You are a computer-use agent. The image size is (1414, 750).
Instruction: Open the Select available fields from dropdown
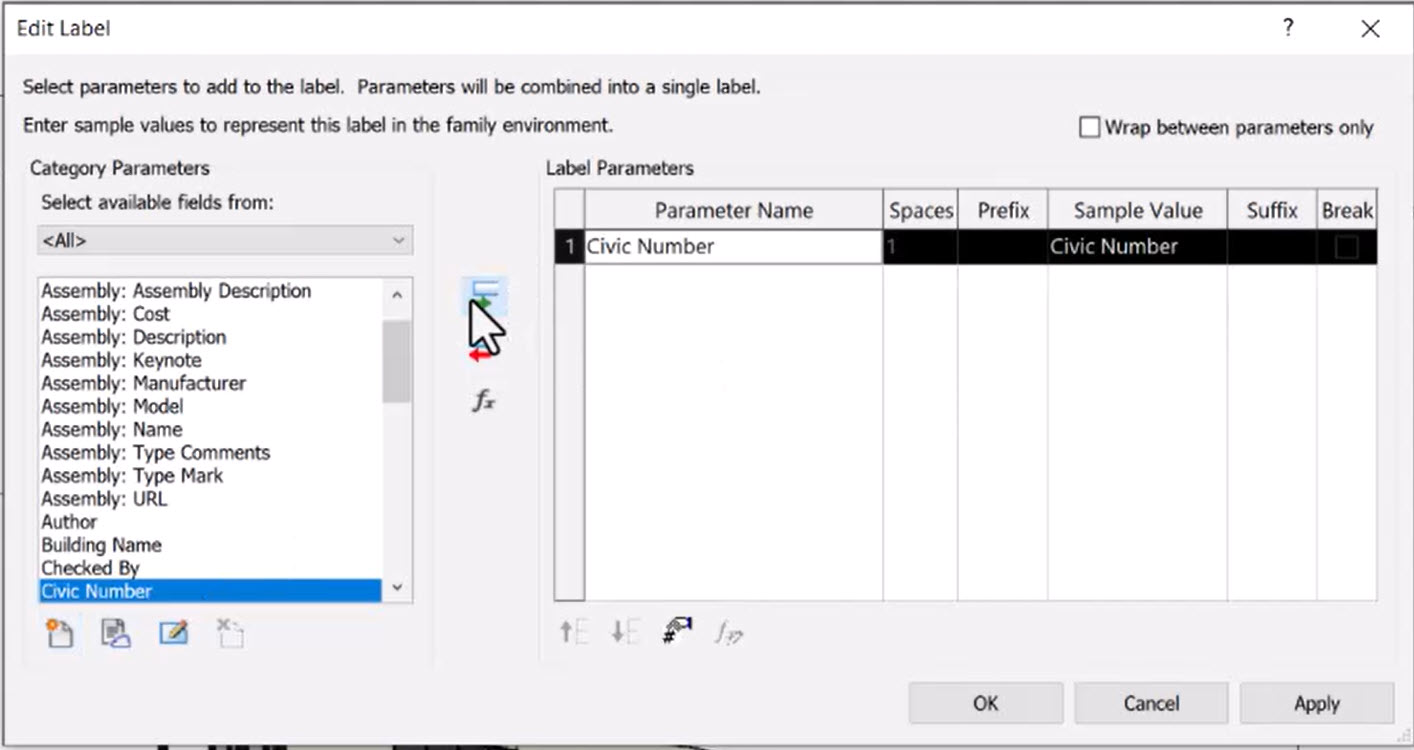[226, 240]
